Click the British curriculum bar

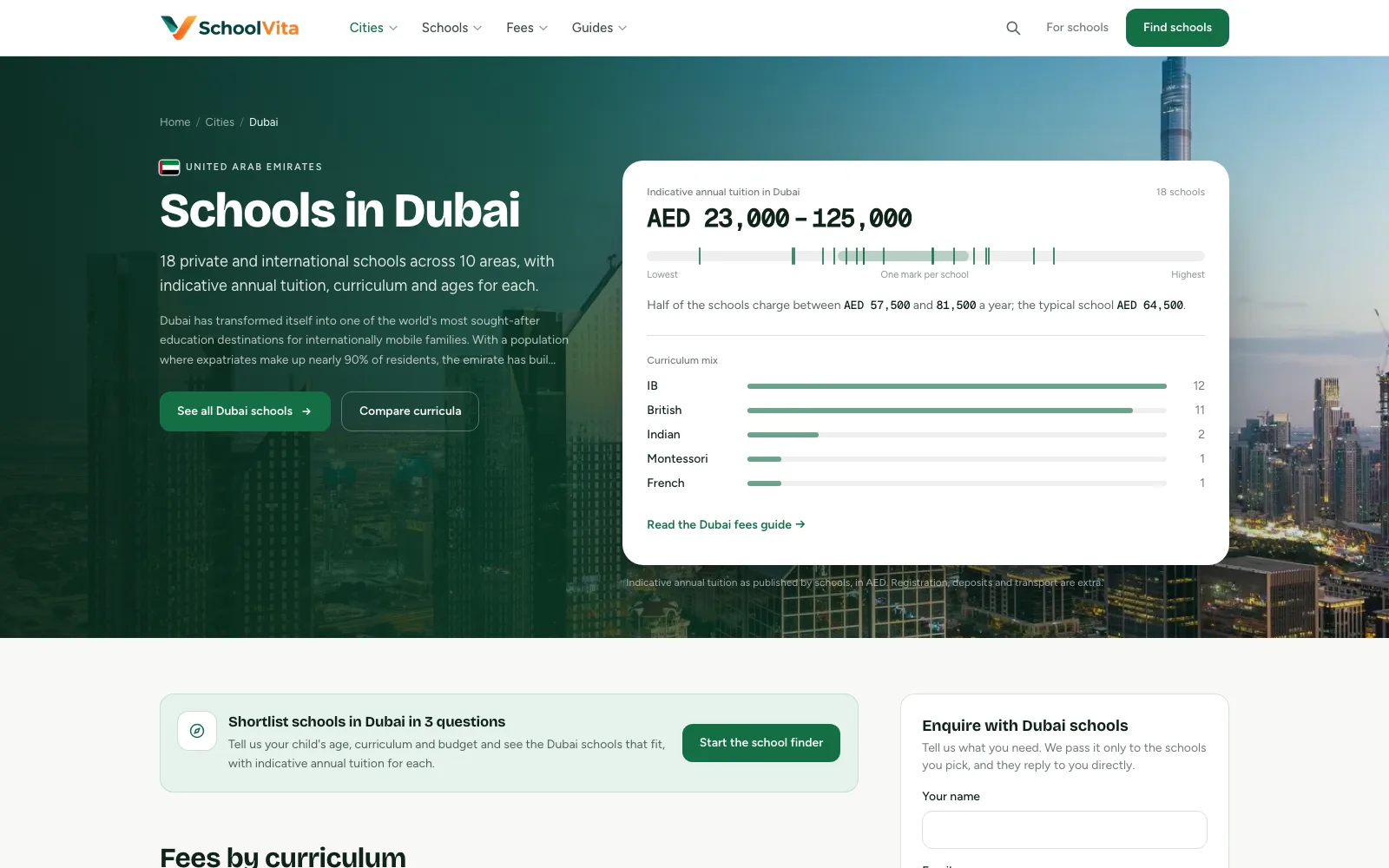[957, 411]
